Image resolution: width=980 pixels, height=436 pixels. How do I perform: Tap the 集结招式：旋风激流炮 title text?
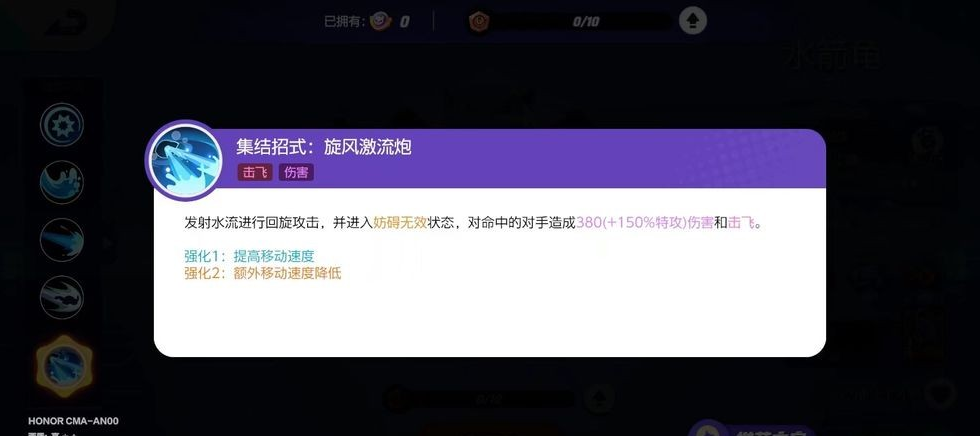pyautogui.click(x=324, y=147)
